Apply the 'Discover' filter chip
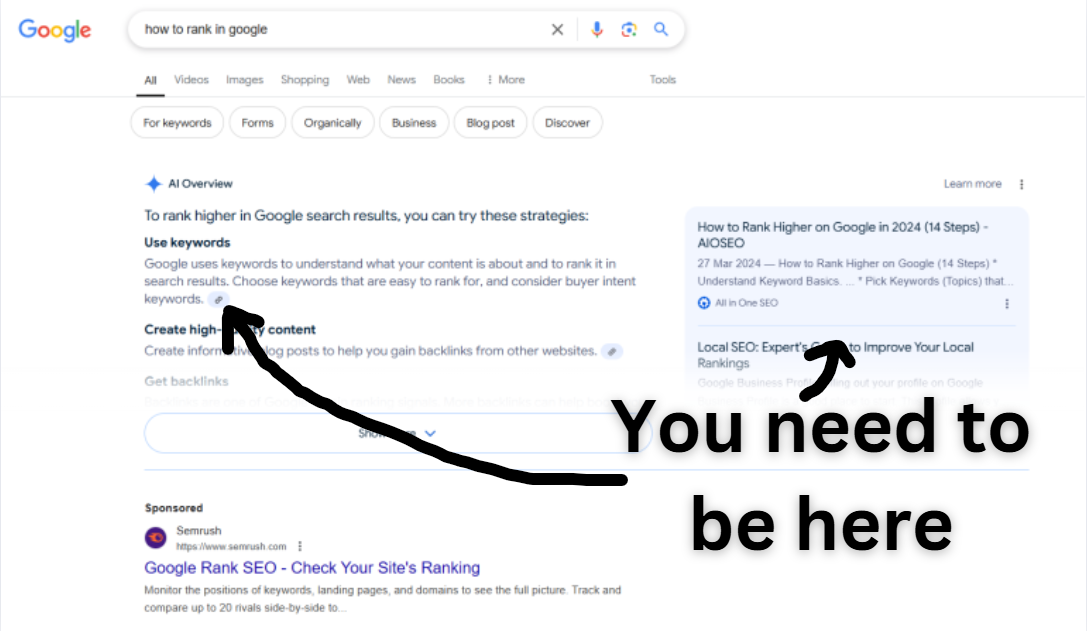 [567, 123]
